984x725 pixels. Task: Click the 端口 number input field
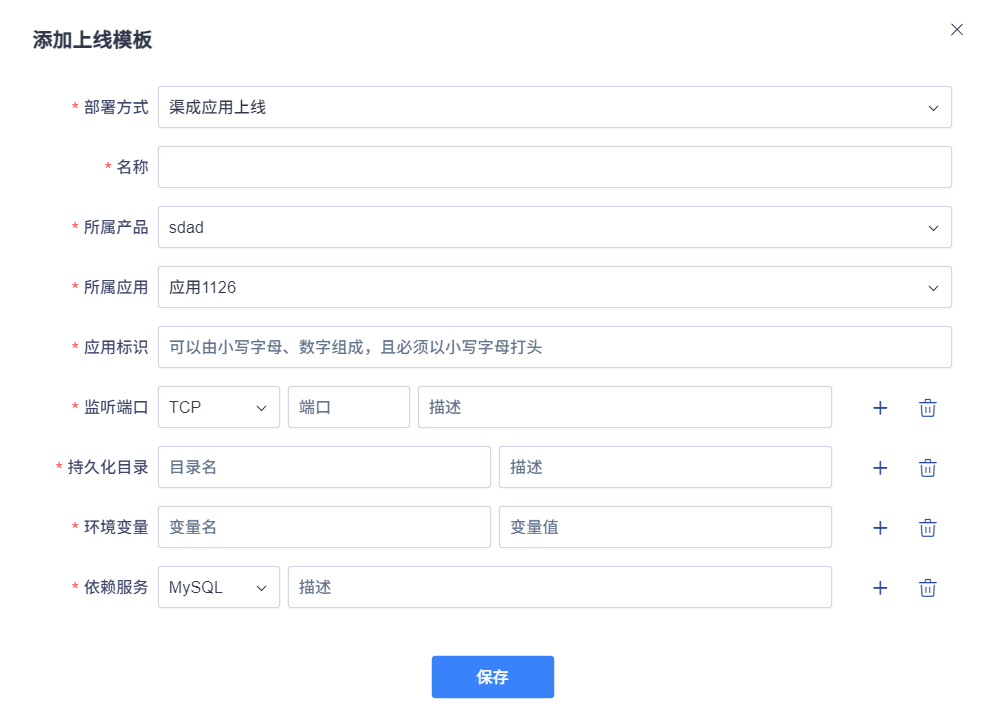[348, 407]
